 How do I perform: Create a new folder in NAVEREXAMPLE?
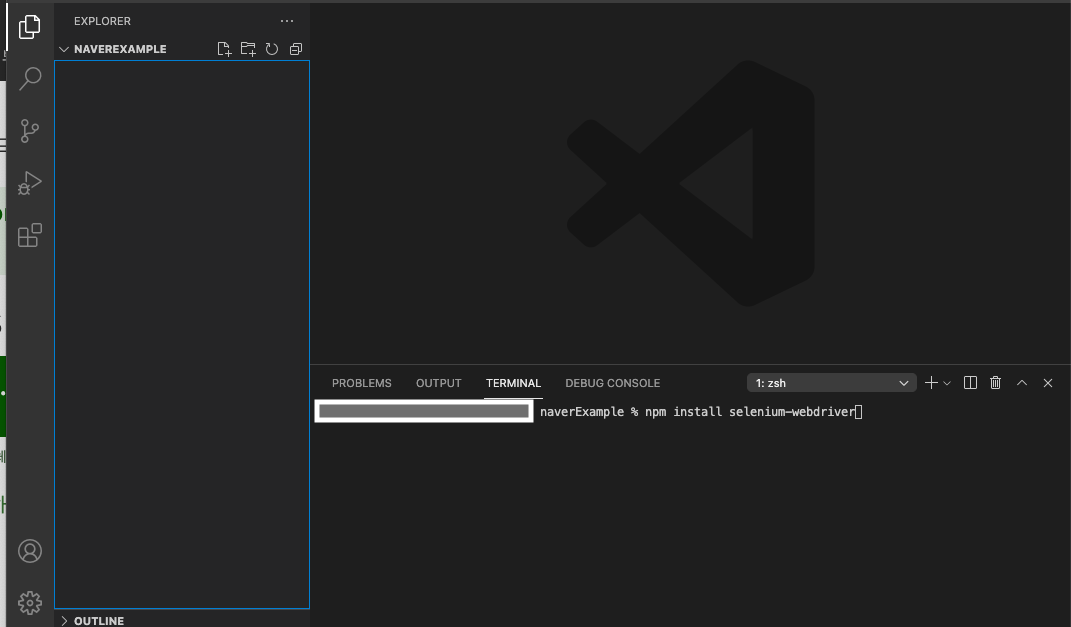(x=248, y=49)
